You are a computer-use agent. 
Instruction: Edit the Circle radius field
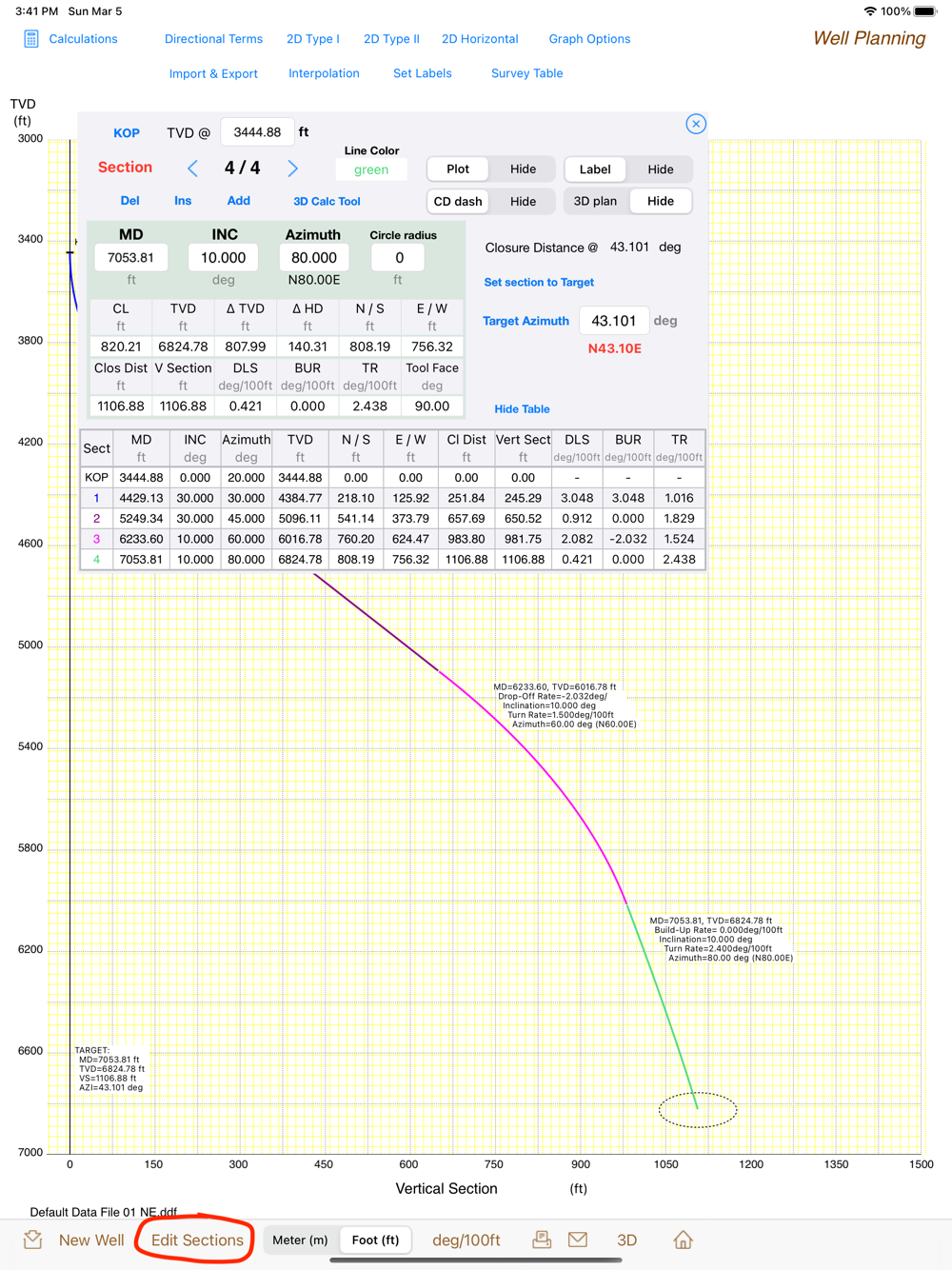tap(399, 258)
